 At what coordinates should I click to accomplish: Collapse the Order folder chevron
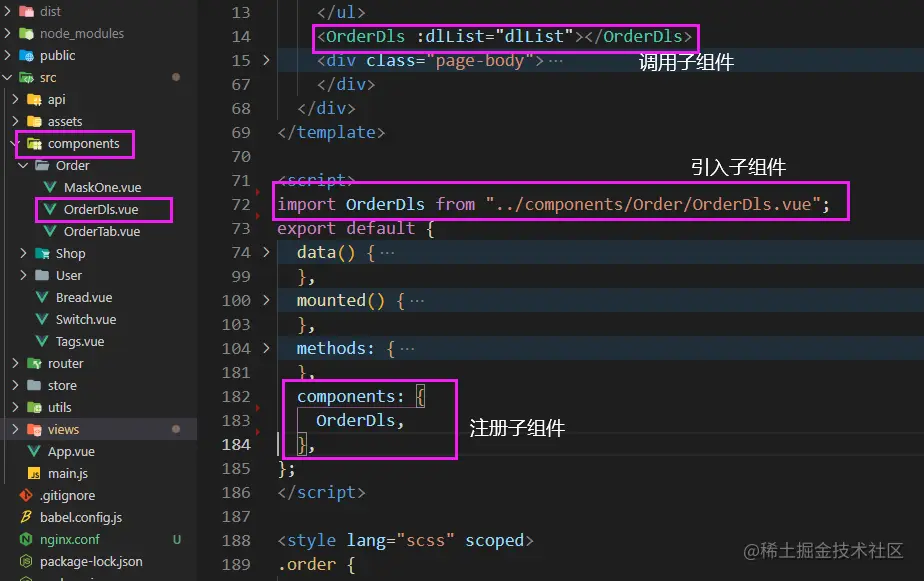[24, 165]
